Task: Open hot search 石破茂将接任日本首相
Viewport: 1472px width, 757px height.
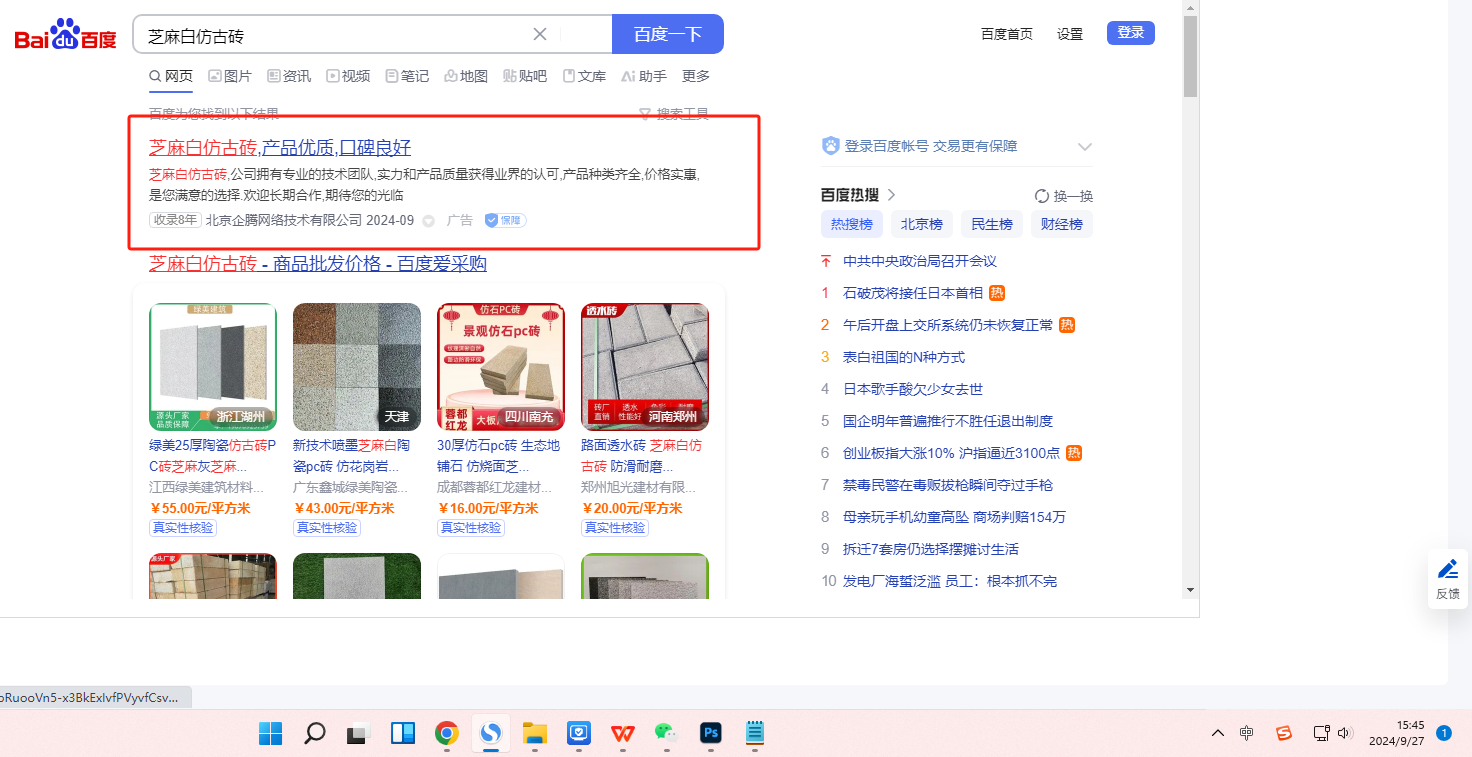Action: pyautogui.click(x=913, y=293)
